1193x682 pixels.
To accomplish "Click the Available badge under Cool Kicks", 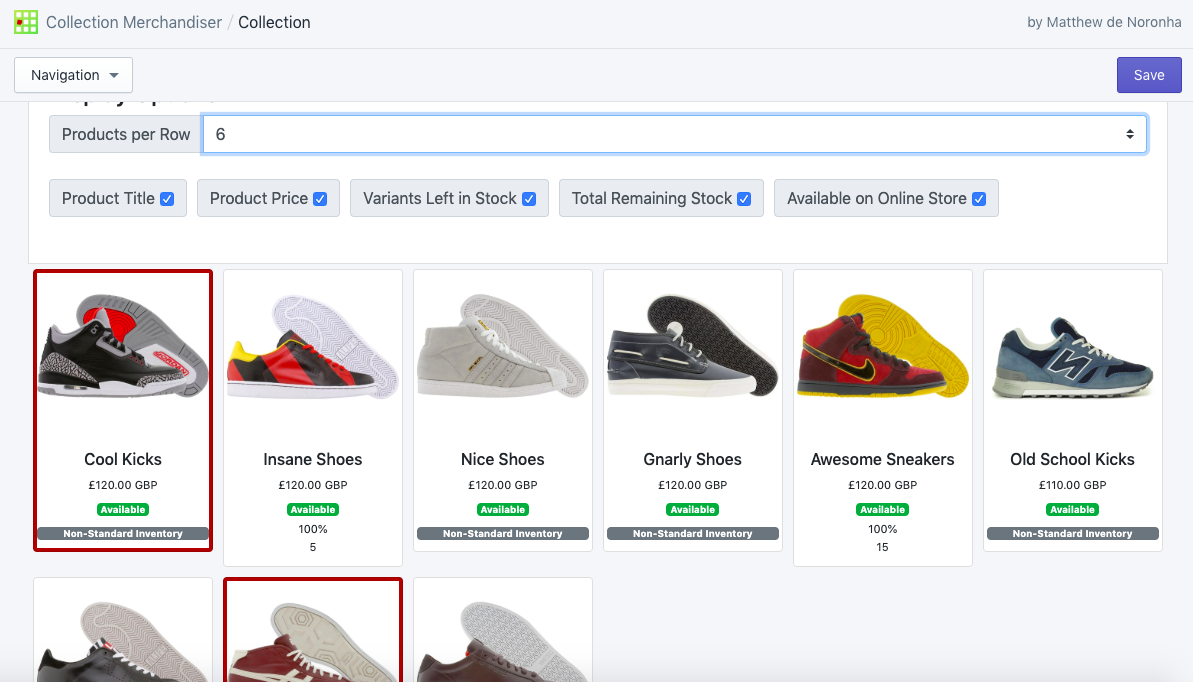I will tap(123, 509).
